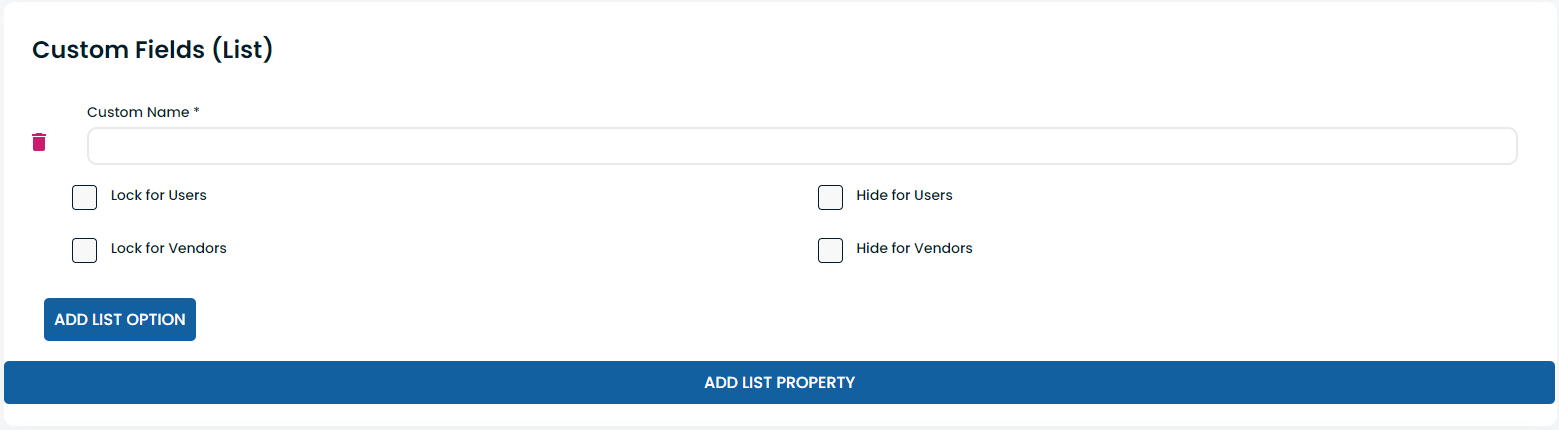Enable the Lock for Users checkbox
Image resolution: width=1559 pixels, height=430 pixels.
pos(84,197)
